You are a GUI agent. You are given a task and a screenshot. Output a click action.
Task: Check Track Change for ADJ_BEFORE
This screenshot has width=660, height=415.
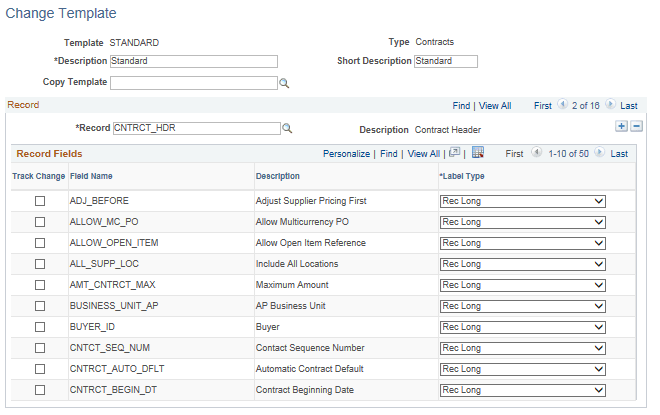pyautogui.click(x=40, y=201)
